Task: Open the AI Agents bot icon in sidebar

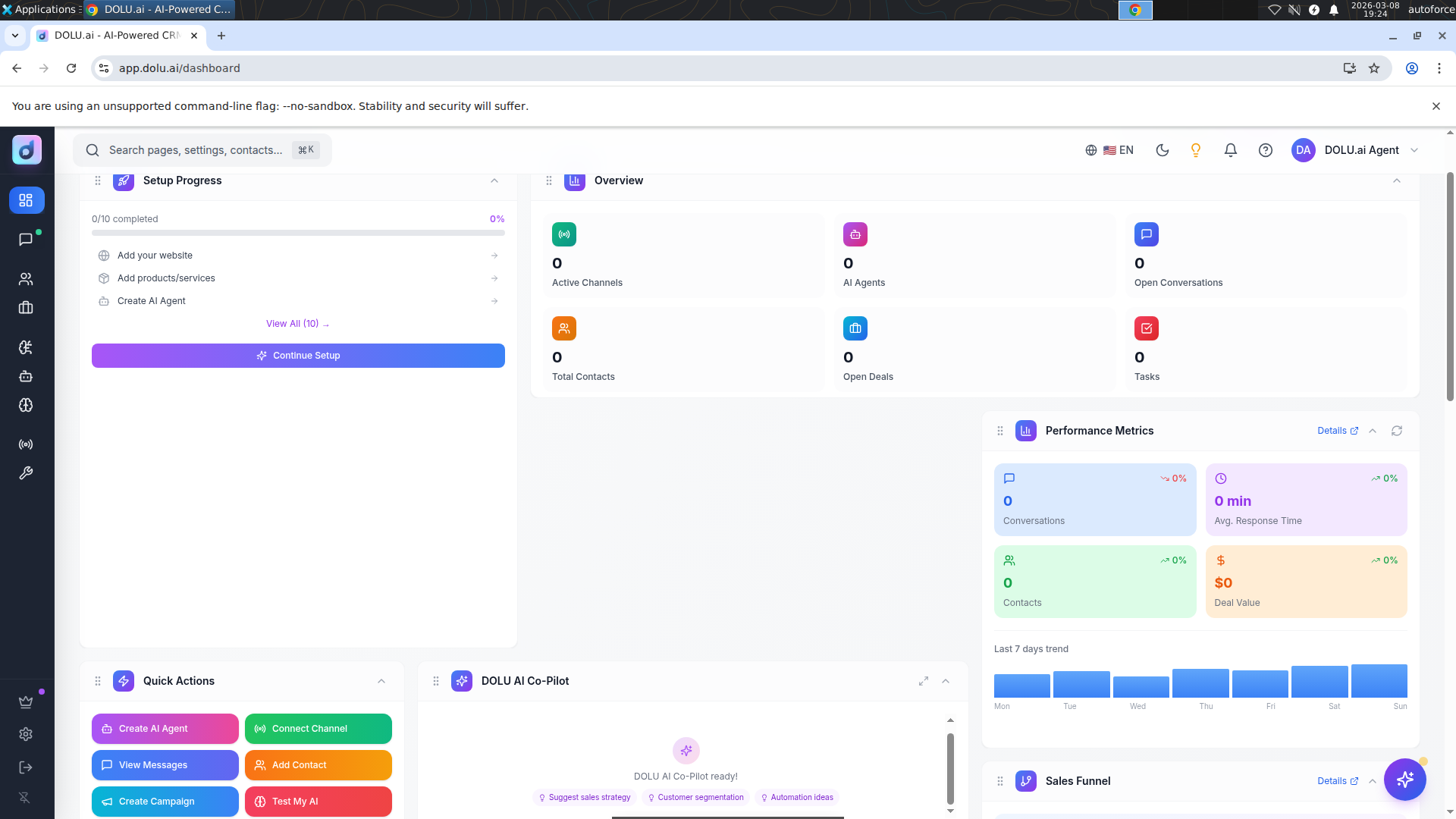Action: [27, 376]
